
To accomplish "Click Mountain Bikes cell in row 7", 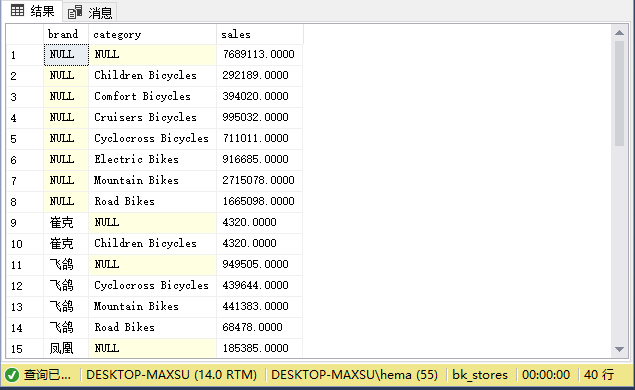I will (152, 181).
